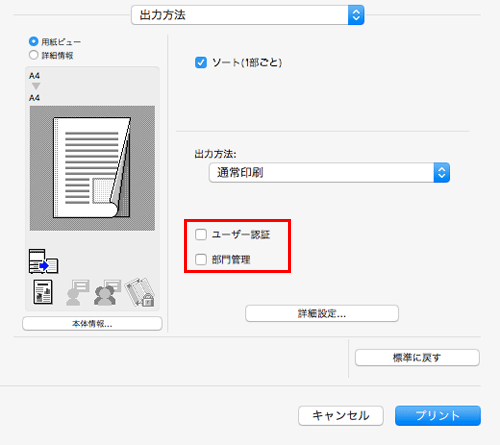Screen dimensions: 500x445
Task: Select the 詳細情報 radio button
Action: click(33, 55)
